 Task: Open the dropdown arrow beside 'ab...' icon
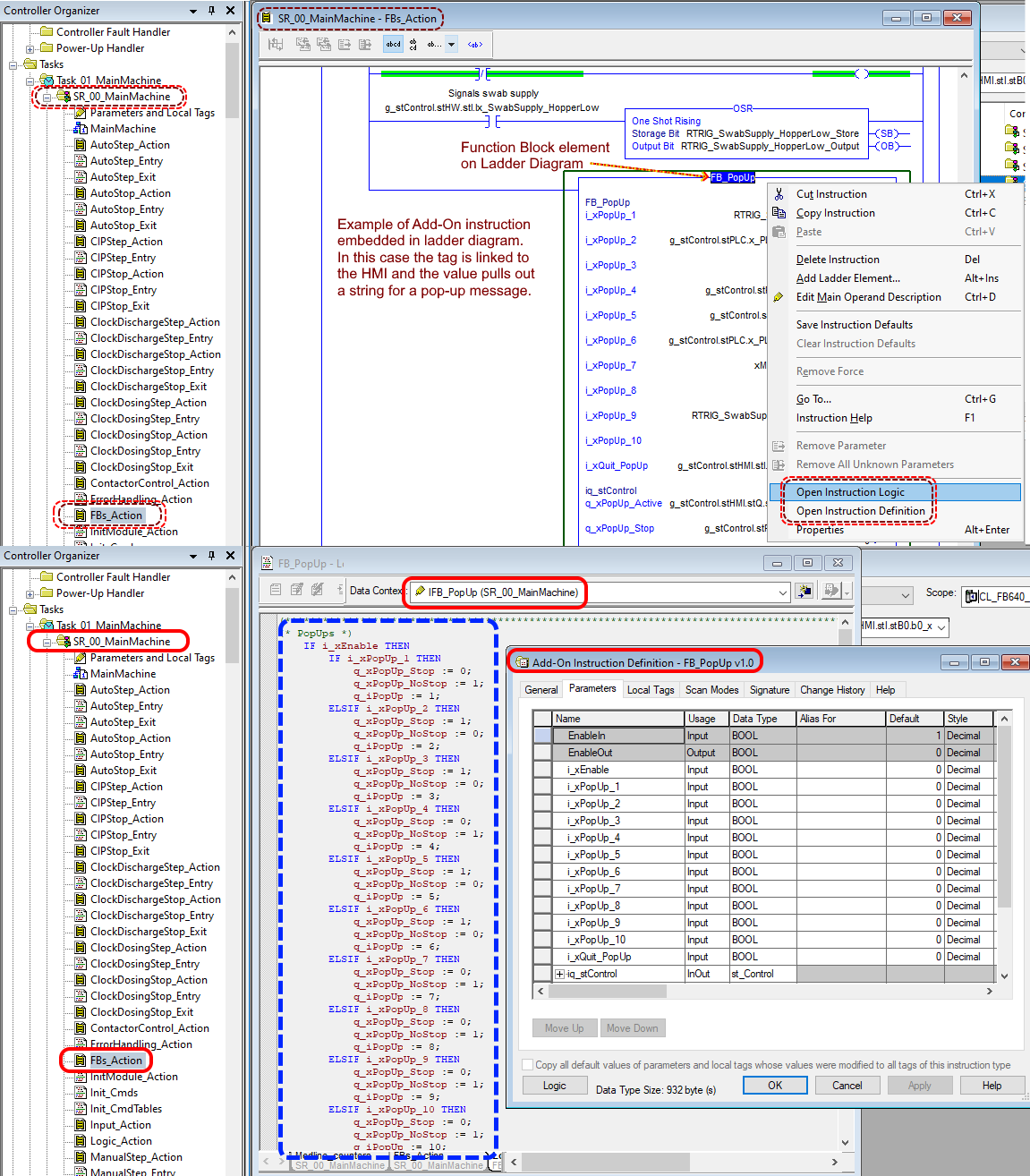(x=451, y=44)
